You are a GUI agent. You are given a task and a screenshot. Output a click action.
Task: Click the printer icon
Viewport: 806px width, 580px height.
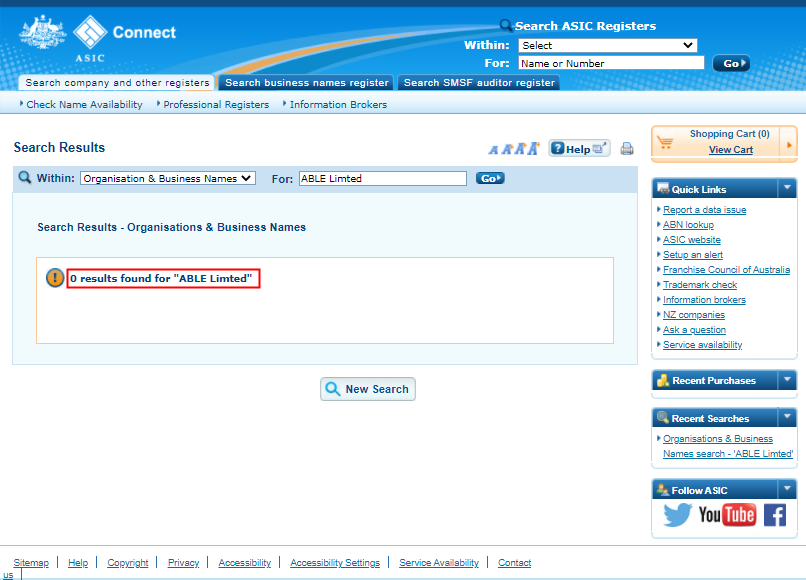tap(627, 149)
